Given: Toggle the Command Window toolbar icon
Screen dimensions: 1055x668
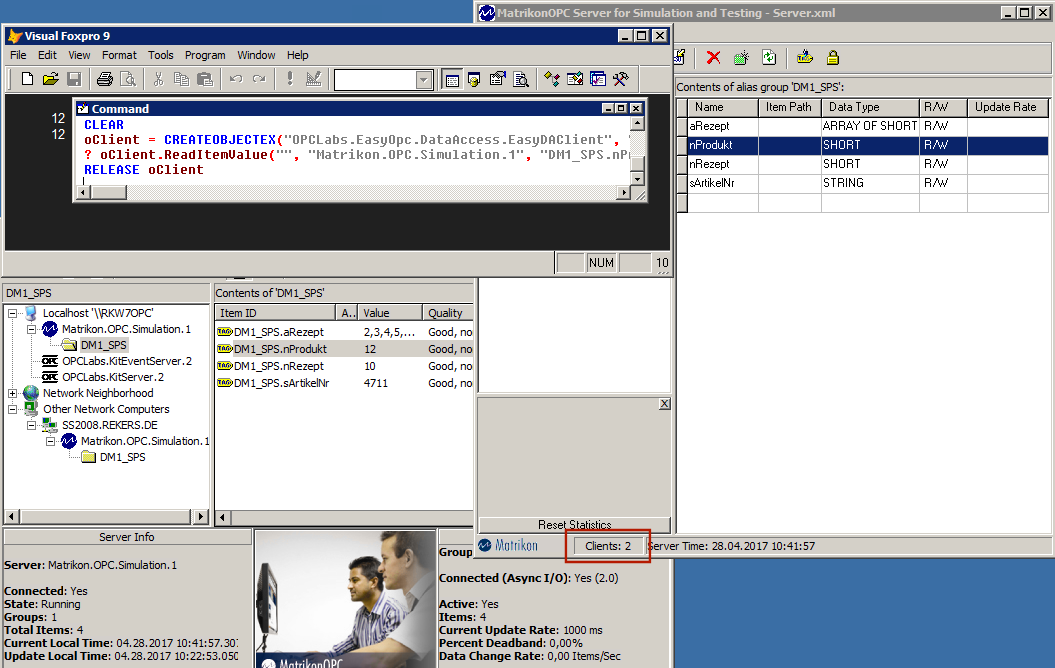Looking at the screenshot, I should tap(452, 80).
